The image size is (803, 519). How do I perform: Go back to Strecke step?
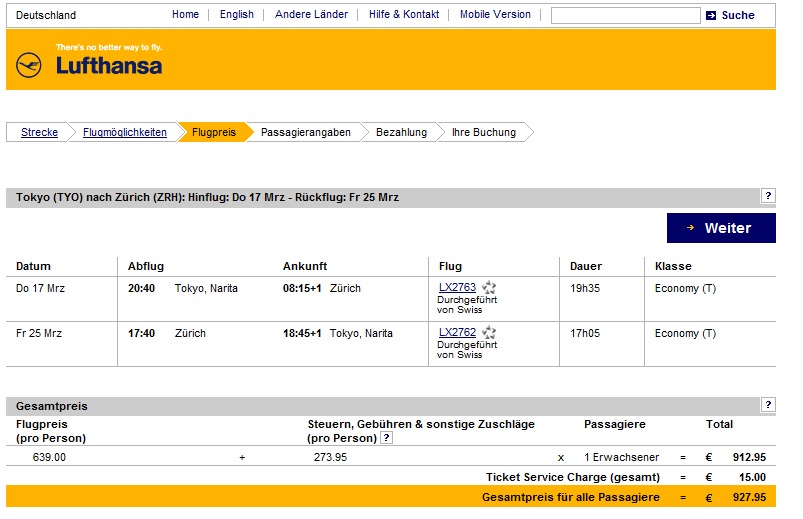pyautogui.click(x=39, y=132)
